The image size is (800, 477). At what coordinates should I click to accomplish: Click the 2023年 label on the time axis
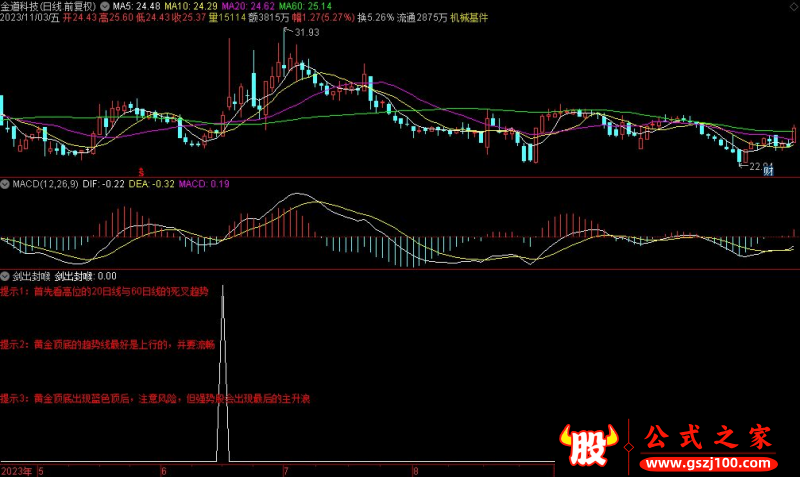(x=16, y=471)
